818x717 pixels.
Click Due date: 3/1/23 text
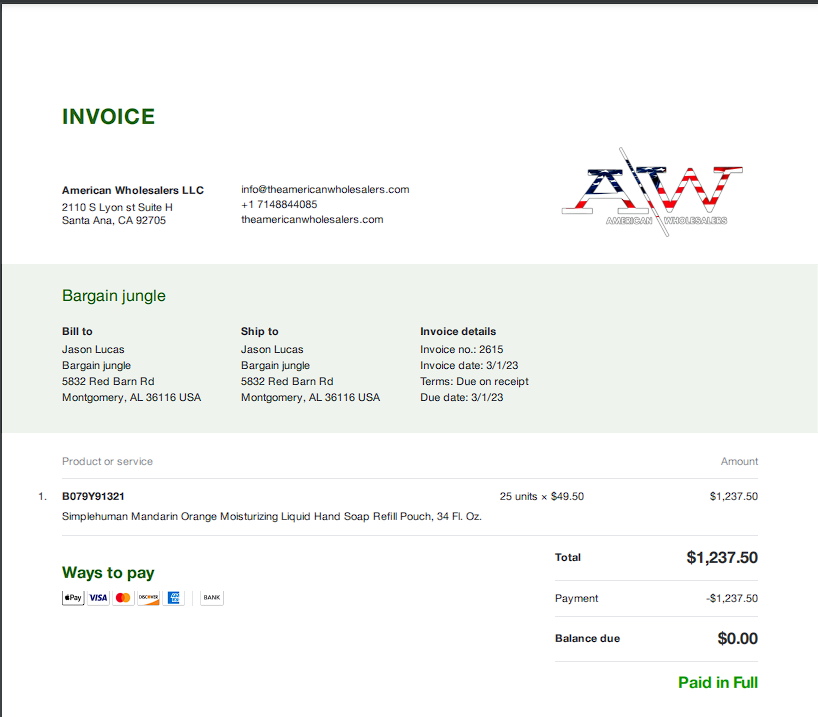tap(462, 398)
